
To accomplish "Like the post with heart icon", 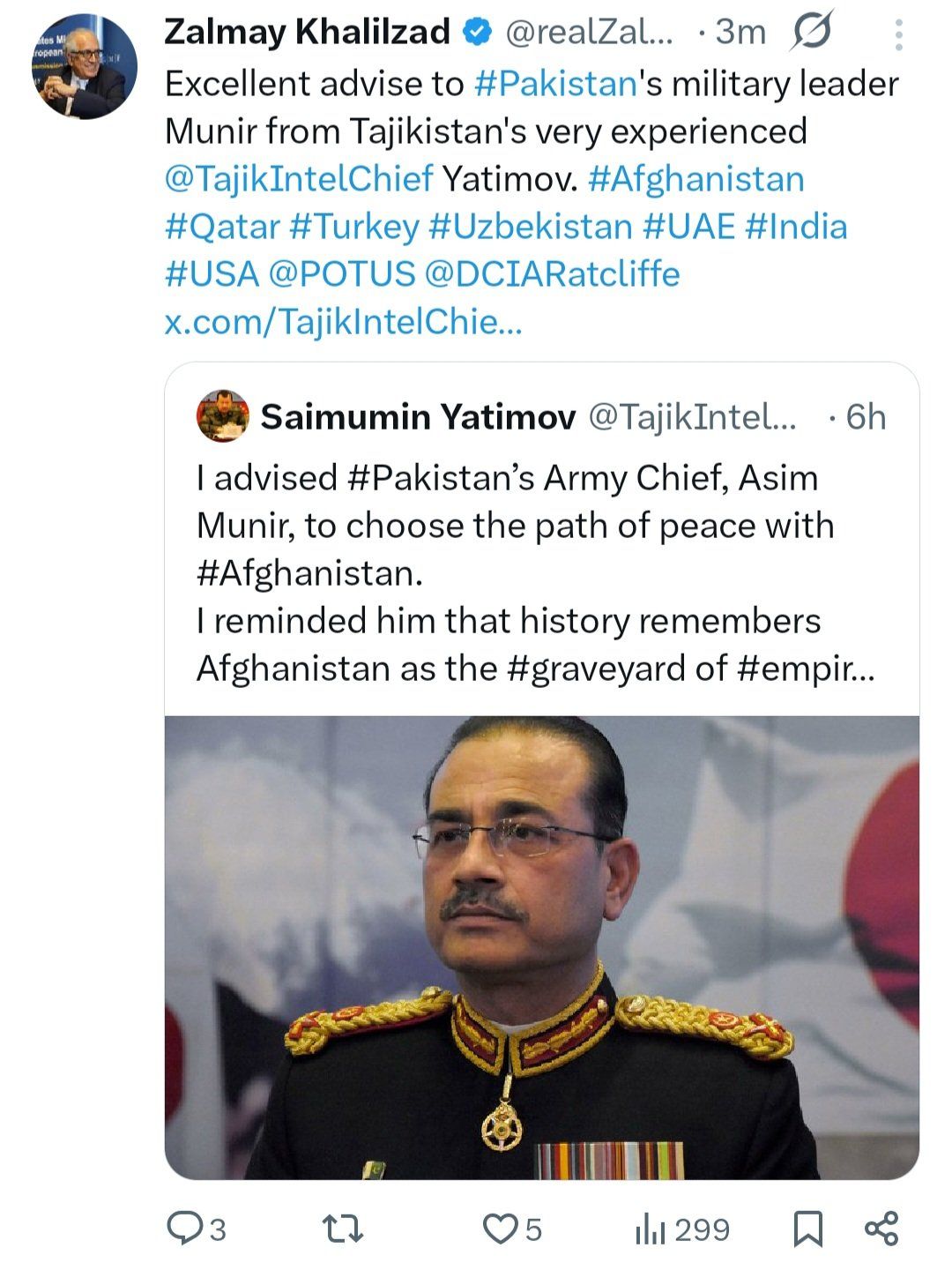I will click(502, 1229).
